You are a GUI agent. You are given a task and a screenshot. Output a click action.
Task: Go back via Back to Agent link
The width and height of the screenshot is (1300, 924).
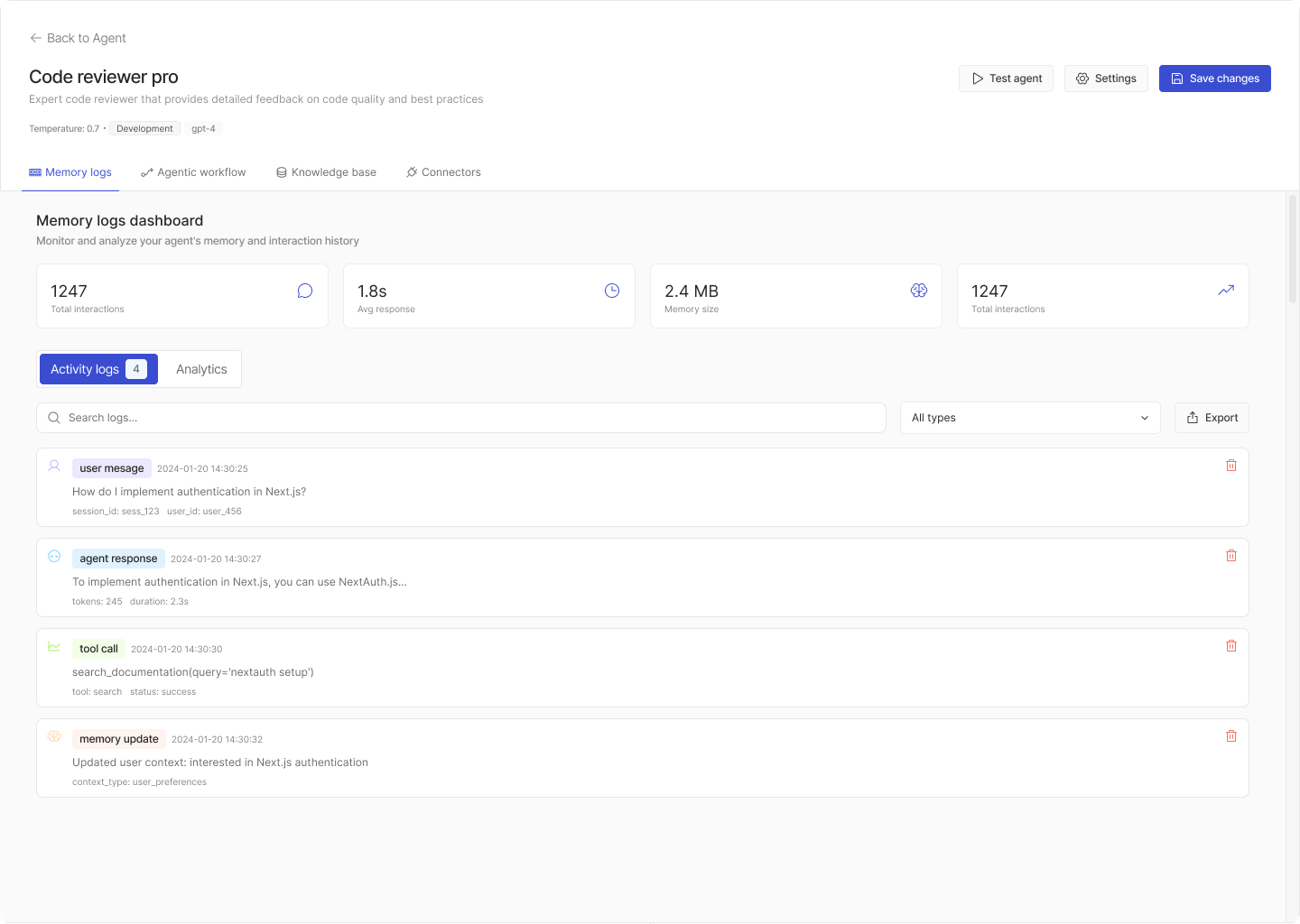click(x=78, y=38)
